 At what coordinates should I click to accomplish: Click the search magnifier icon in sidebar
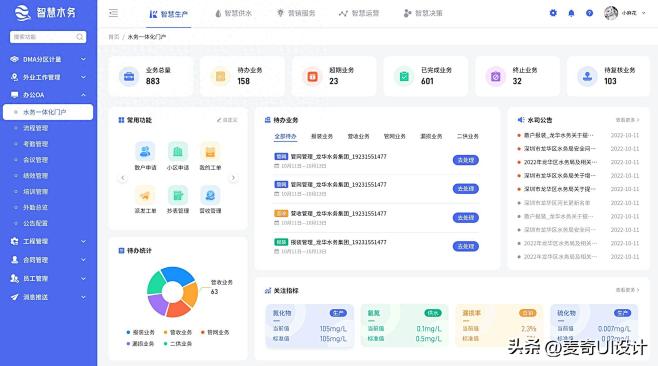tap(79, 37)
